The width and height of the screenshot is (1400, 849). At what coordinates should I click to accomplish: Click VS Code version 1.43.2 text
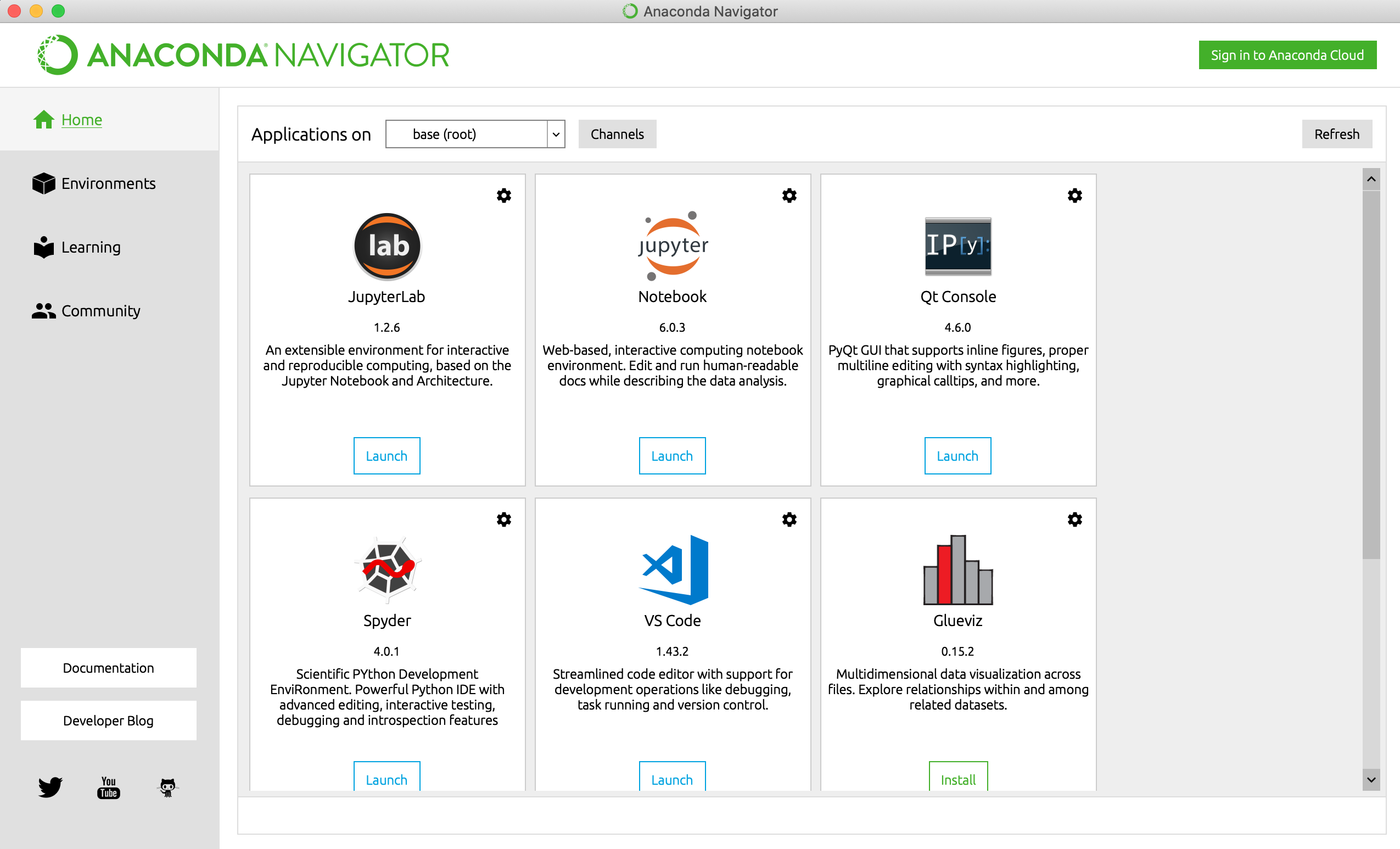tap(672, 651)
